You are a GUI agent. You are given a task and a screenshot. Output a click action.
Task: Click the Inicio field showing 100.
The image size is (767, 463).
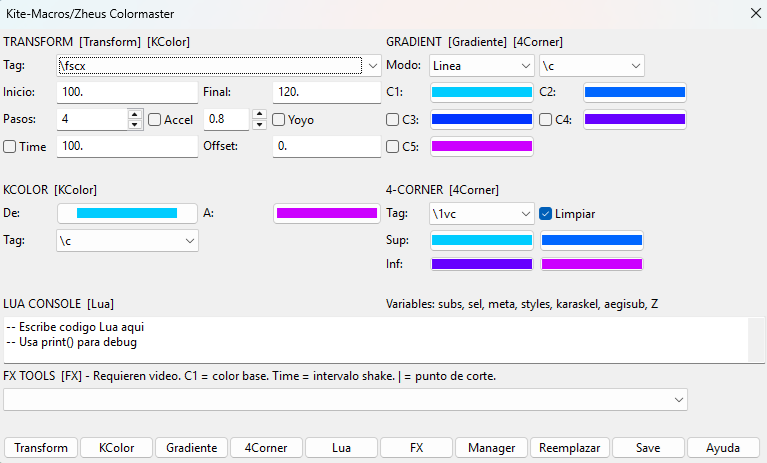[x=127, y=92]
